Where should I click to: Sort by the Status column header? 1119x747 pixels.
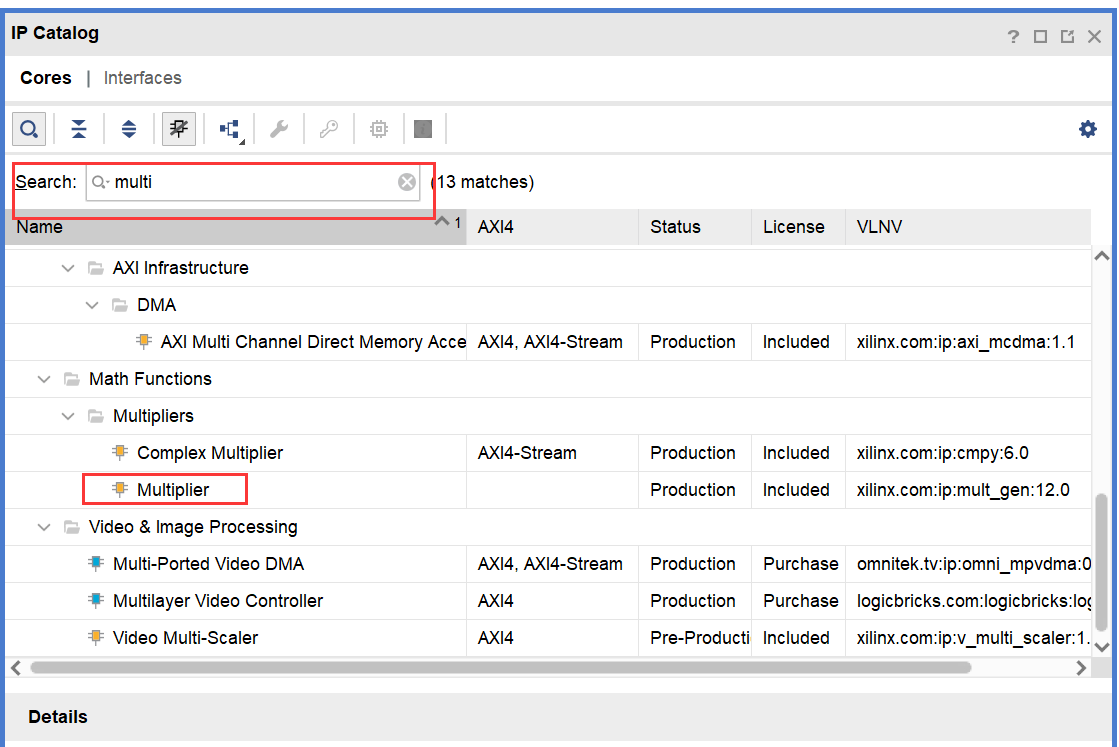(x=695, y=227)
